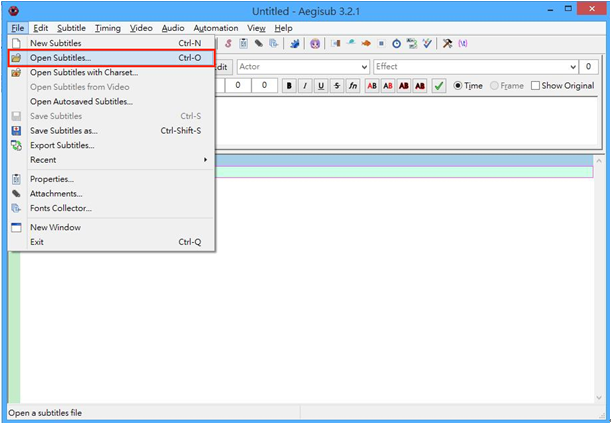This screenshot has height=424, width=611.
Task: Click the Bold formatting button
Action: (290, 86)
